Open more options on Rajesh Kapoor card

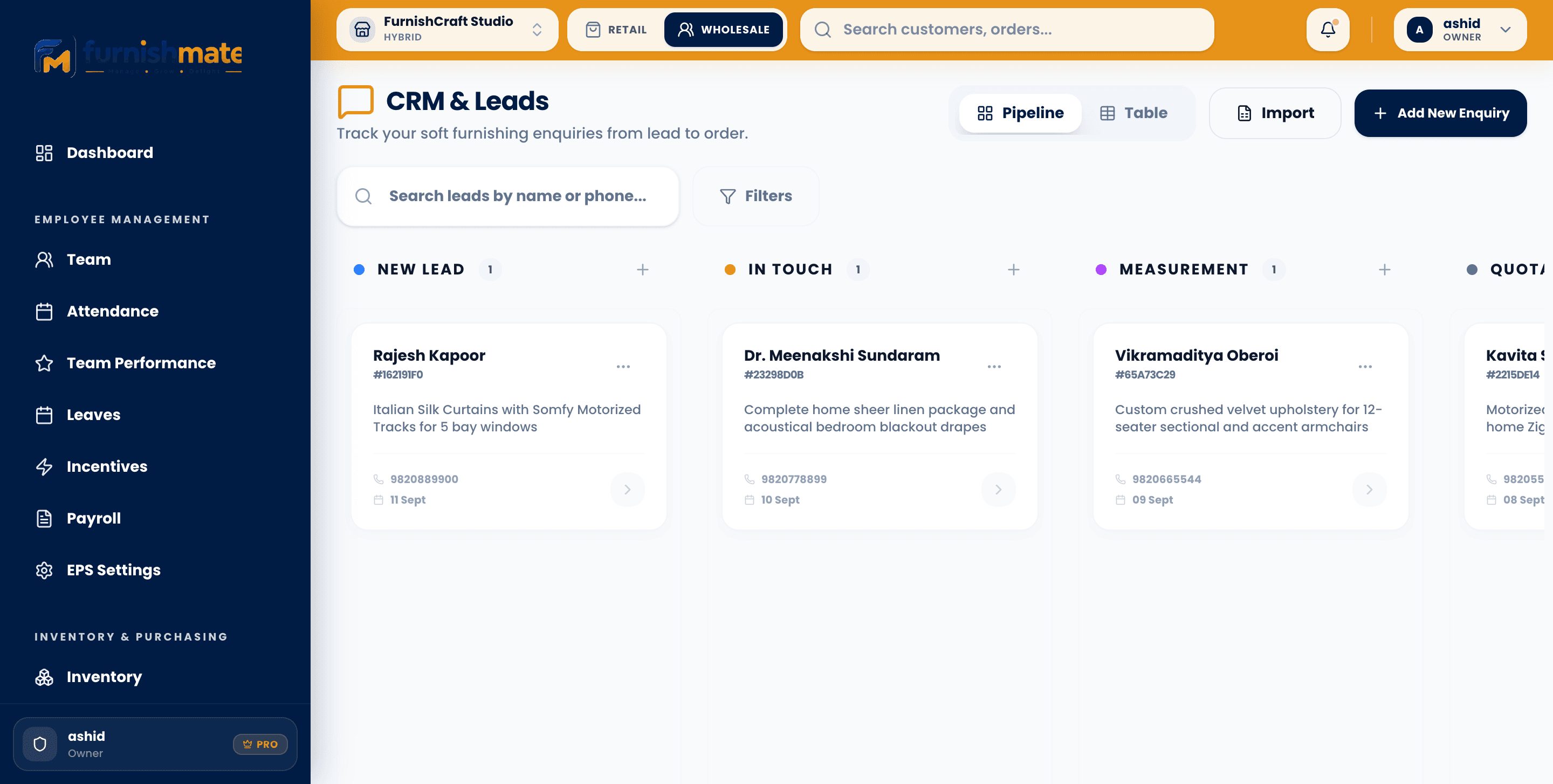[623, 367]
